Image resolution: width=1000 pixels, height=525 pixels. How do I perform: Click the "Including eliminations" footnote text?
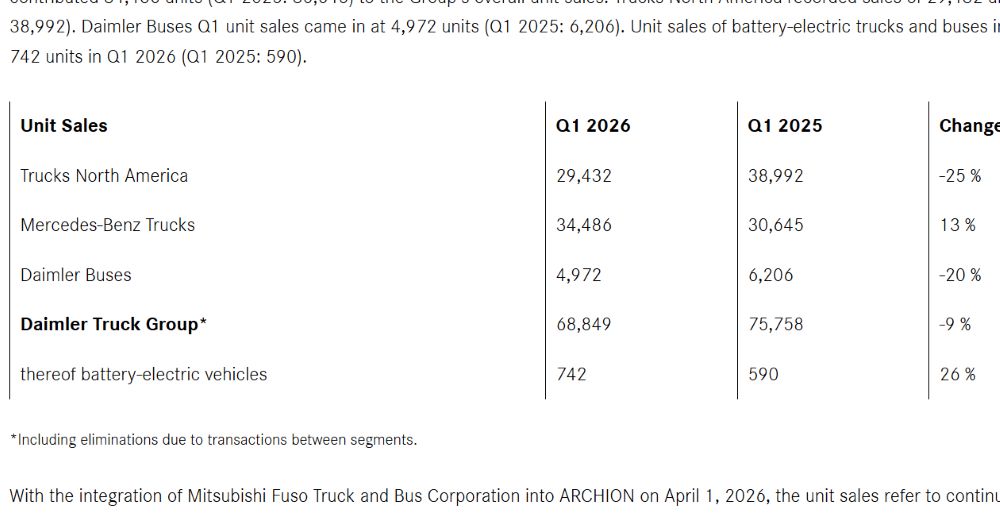213,439
